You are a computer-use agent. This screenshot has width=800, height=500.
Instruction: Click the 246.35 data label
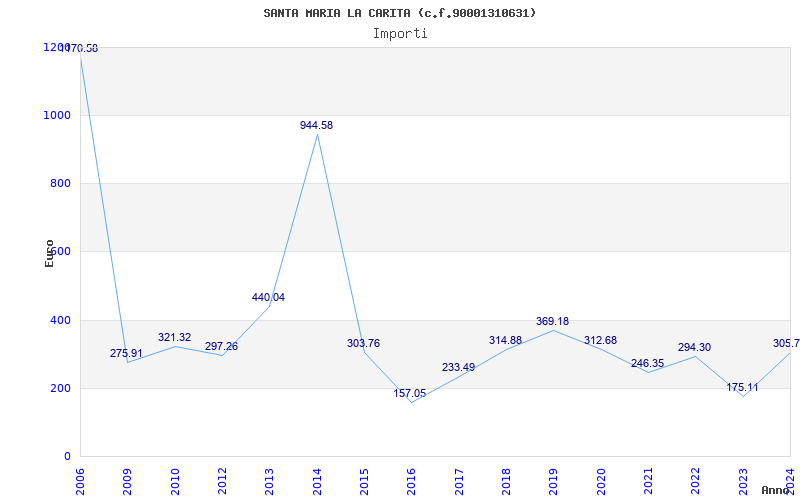[647, 363]
